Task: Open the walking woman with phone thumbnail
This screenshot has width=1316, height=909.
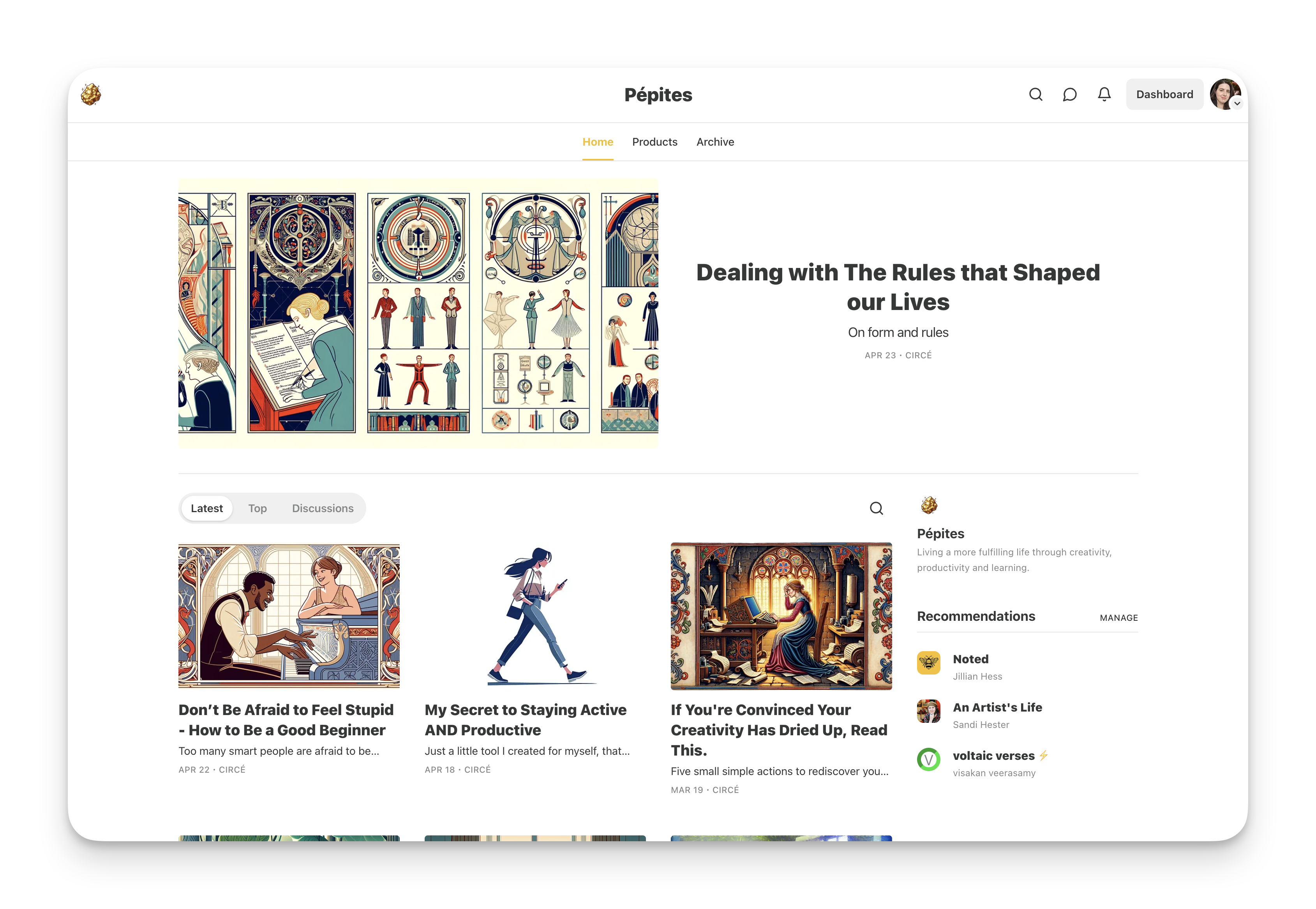Action: 535,616
